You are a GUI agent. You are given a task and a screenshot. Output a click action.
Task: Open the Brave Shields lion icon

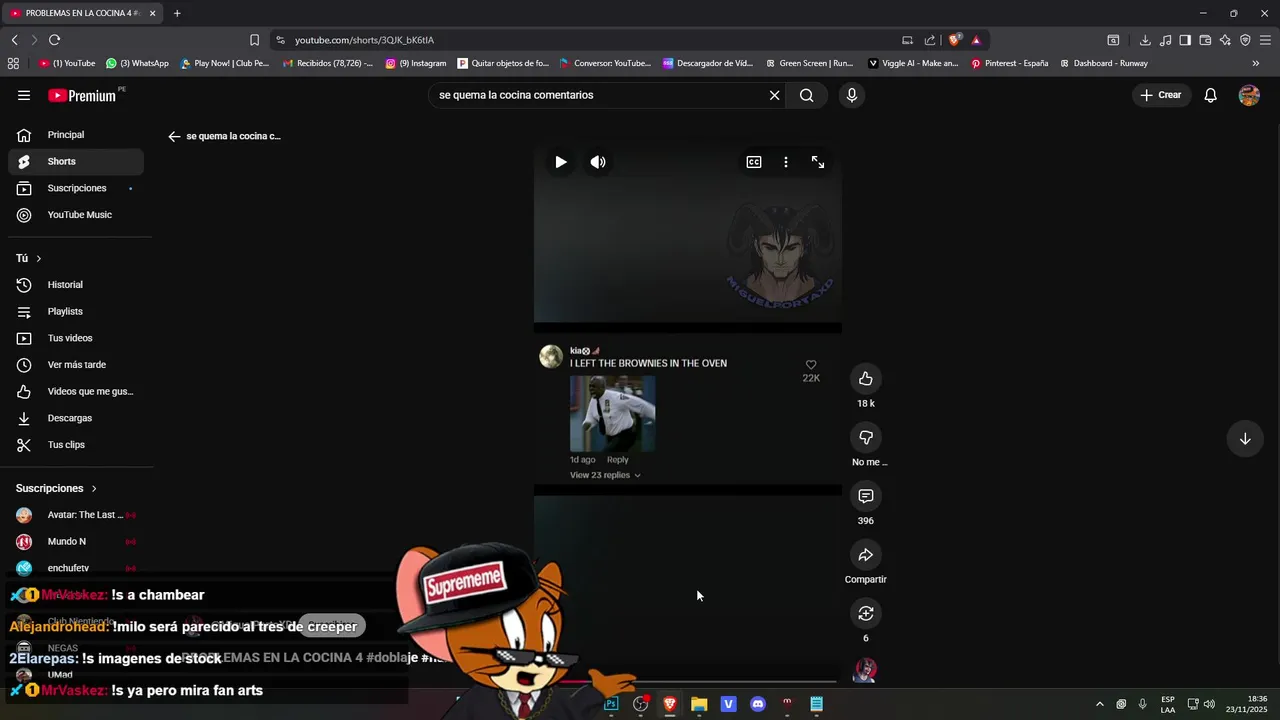tap(954, 40)
